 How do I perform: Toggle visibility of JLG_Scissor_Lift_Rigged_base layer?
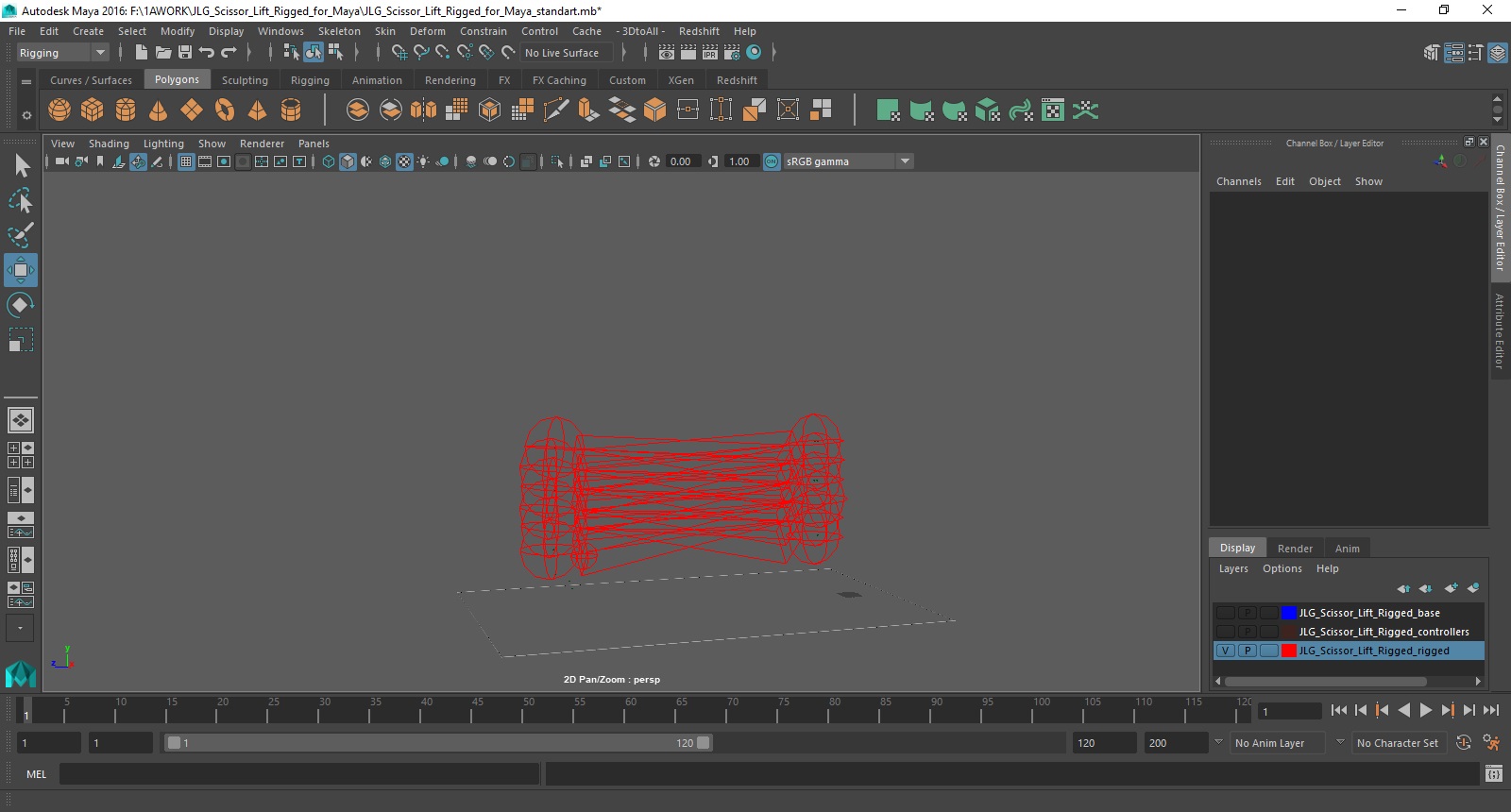coord(1225,613)
